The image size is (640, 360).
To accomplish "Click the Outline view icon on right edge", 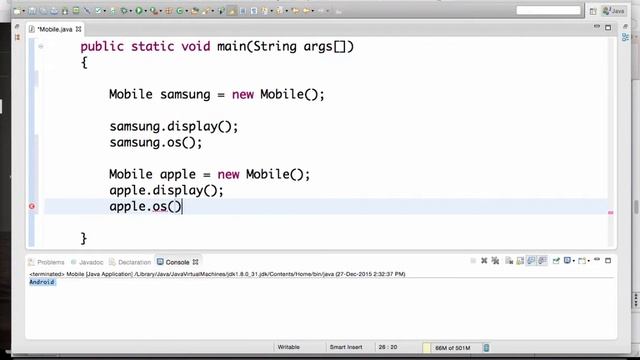I will [625, 37].
